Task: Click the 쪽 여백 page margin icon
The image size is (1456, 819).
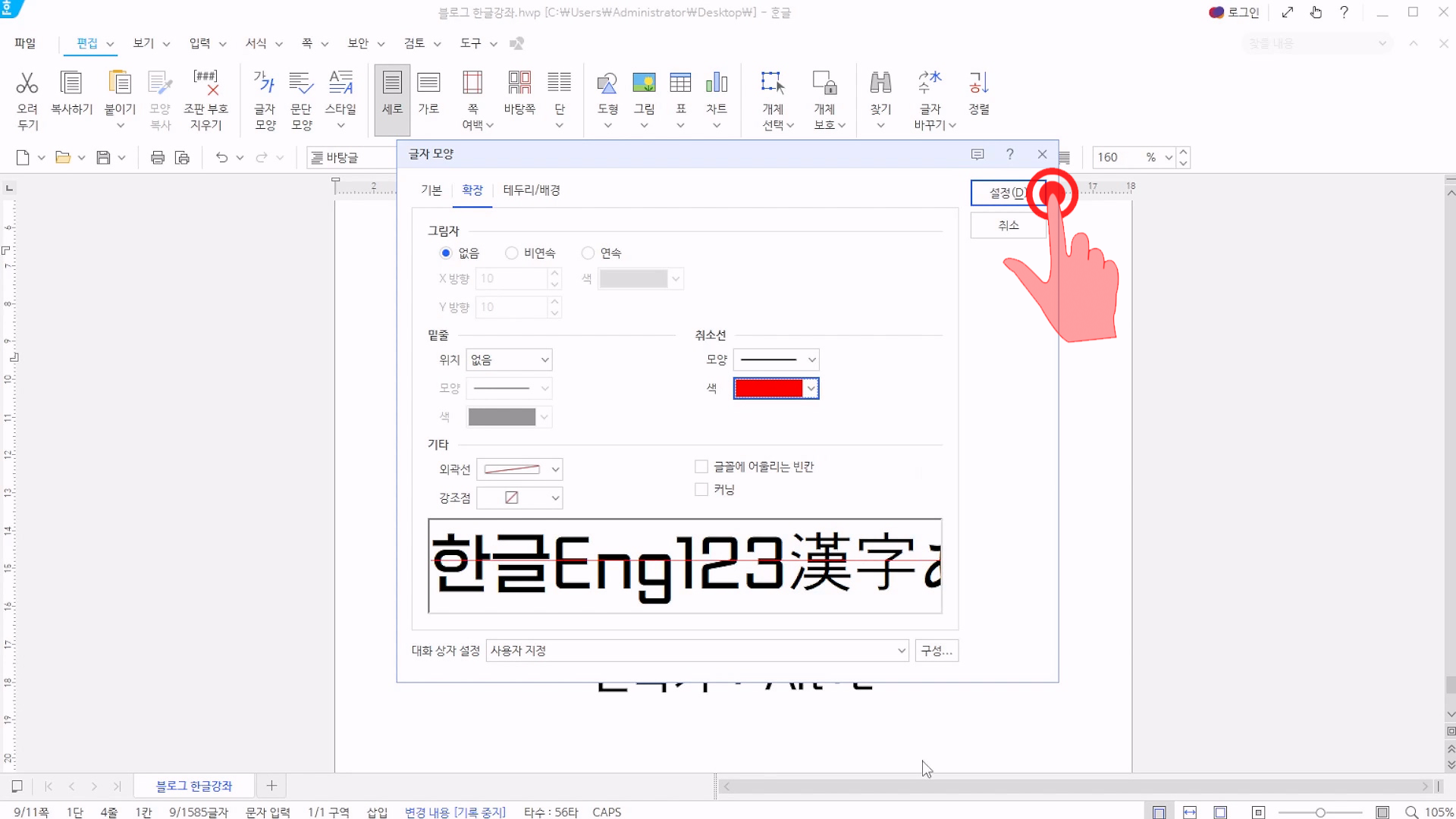Action: tap(472, 83)
